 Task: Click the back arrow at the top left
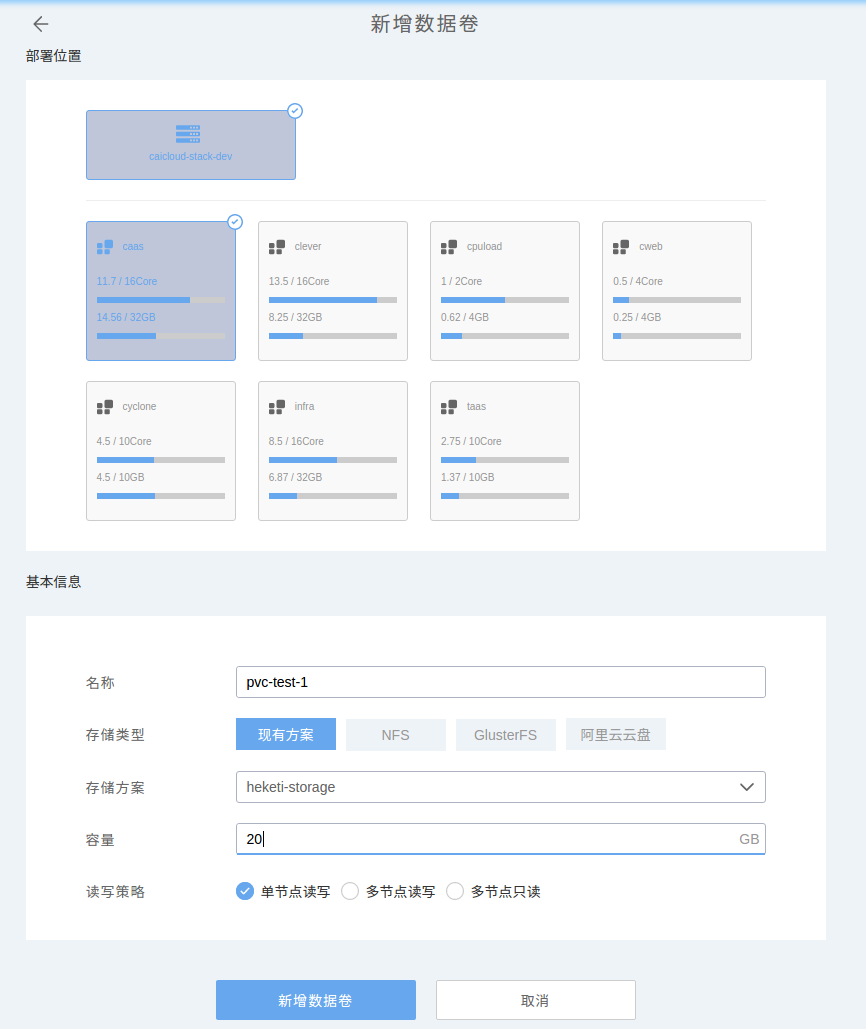(40, 23)
